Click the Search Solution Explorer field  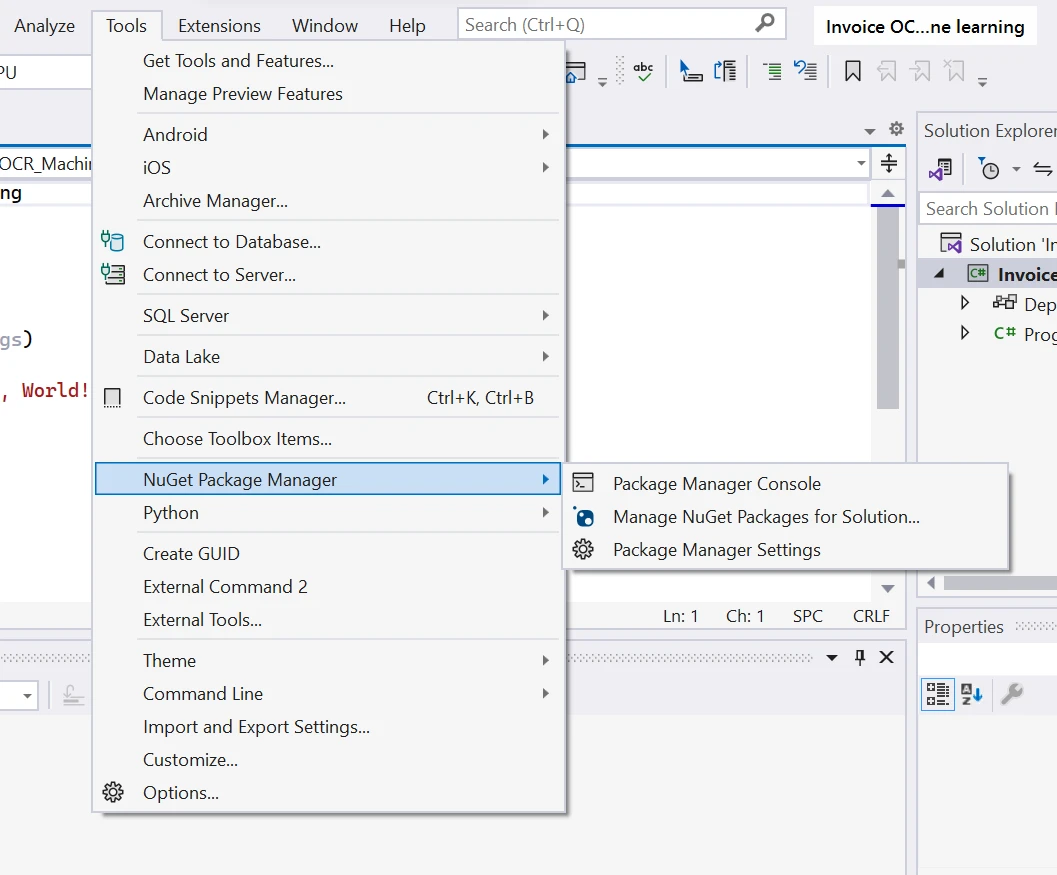[986, 209]
